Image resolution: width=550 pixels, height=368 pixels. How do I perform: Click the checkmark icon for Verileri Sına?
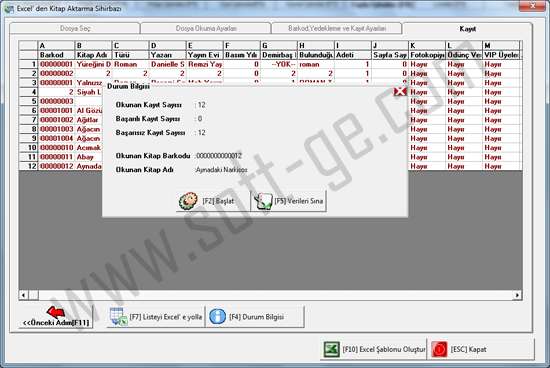coord(263,201)
